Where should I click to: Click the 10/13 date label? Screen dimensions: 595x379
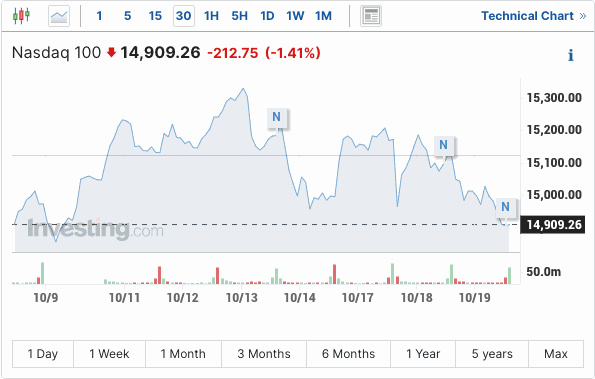(242, 298)
